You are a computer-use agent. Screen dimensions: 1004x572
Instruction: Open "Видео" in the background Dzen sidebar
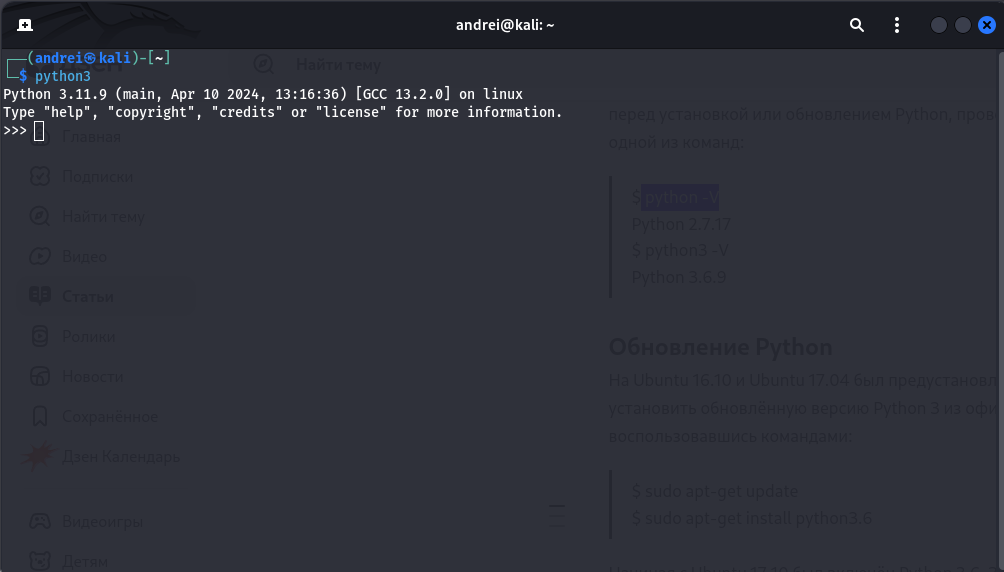pos(84,257)
